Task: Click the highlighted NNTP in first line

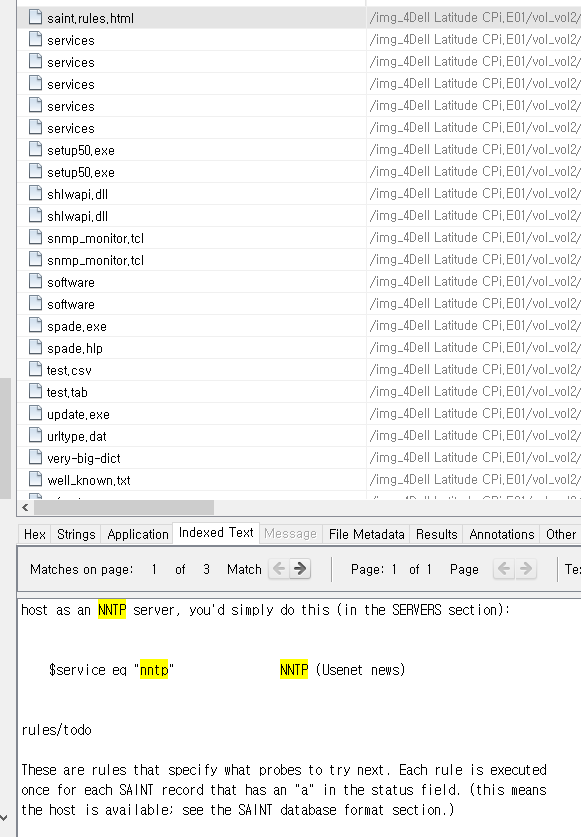Action: (x=112, y=610)
